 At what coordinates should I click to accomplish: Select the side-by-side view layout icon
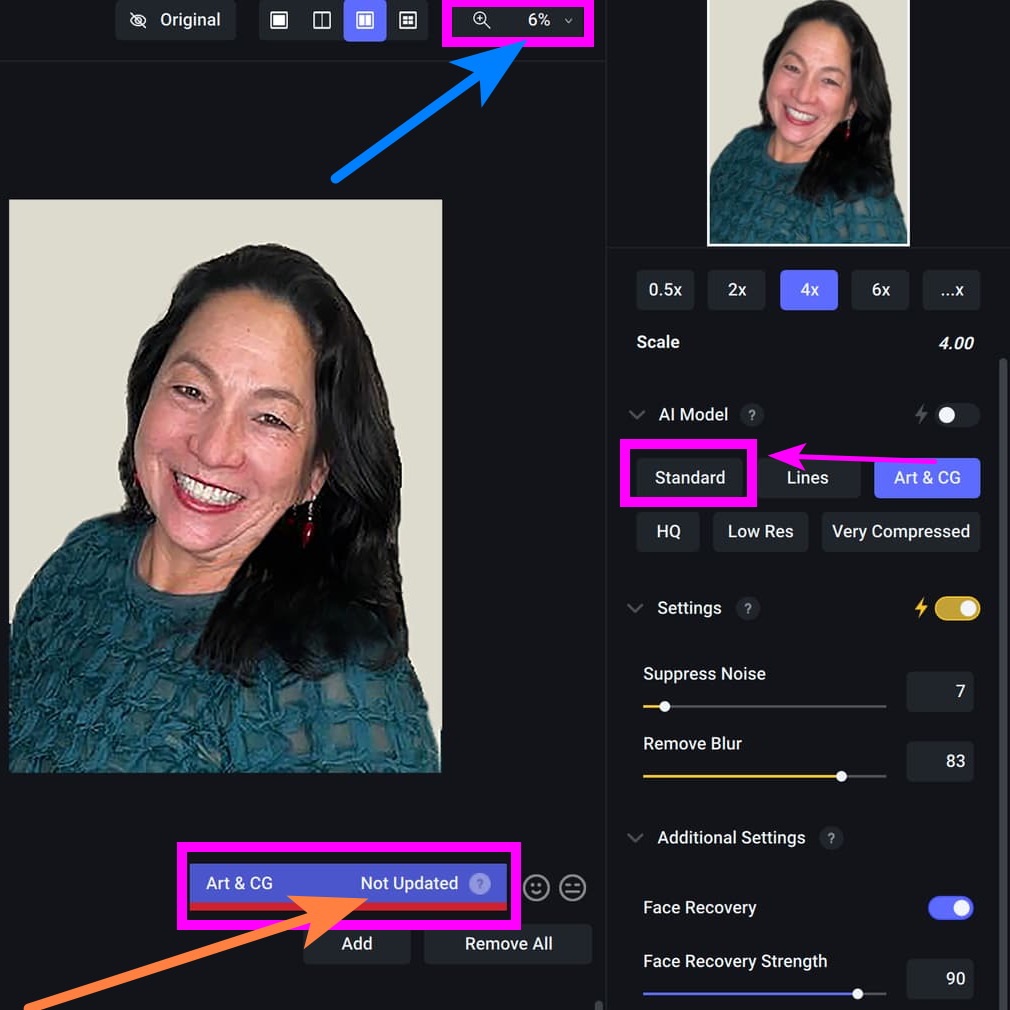(365, 21)
